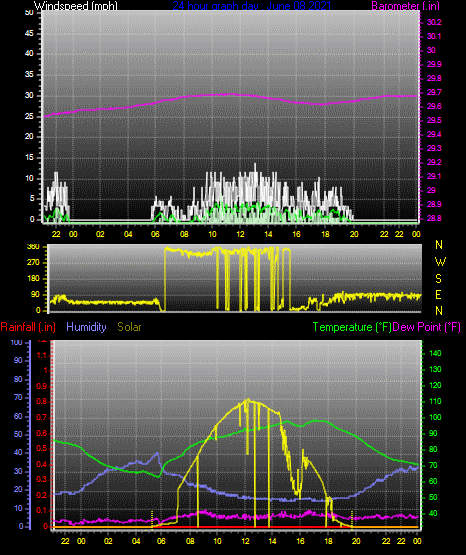This screenshot has width=466, height=555.
Task: Select the Humidity legend label
Action: (86, 327)
